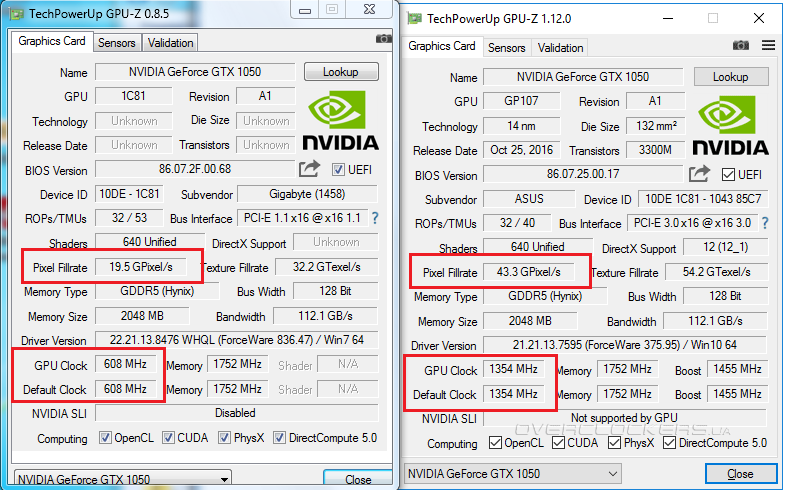Click DirectX Support field 12 (12_1)

[x=725, y=247]
